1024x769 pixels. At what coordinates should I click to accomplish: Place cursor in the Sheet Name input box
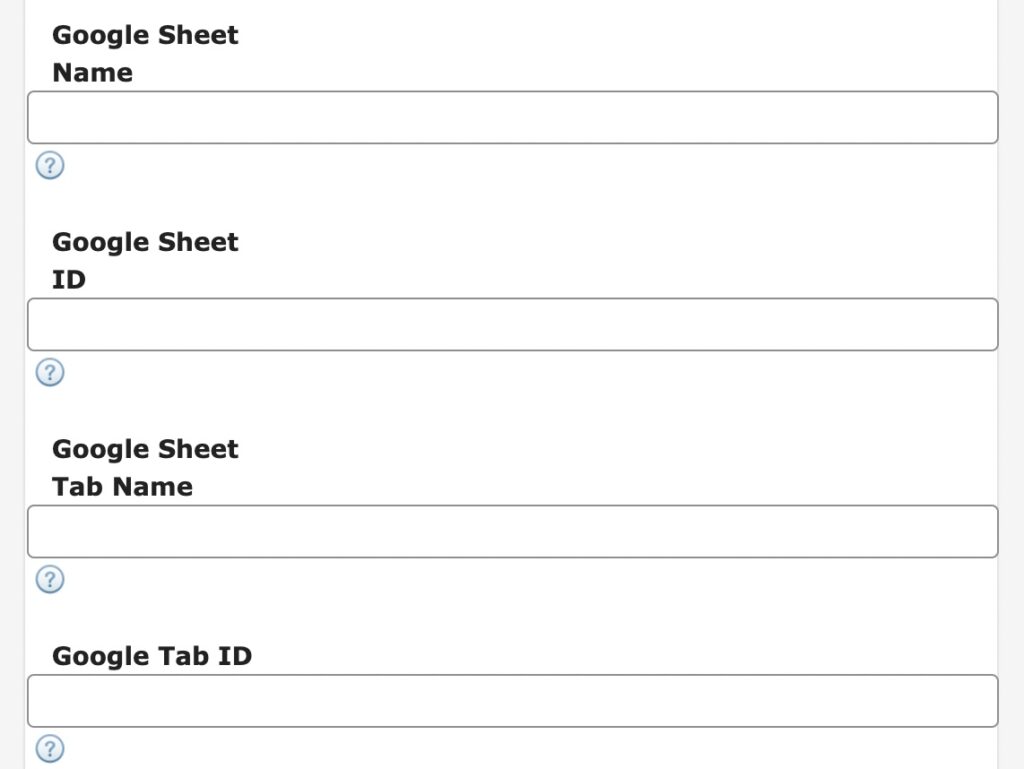pos(512,118)
